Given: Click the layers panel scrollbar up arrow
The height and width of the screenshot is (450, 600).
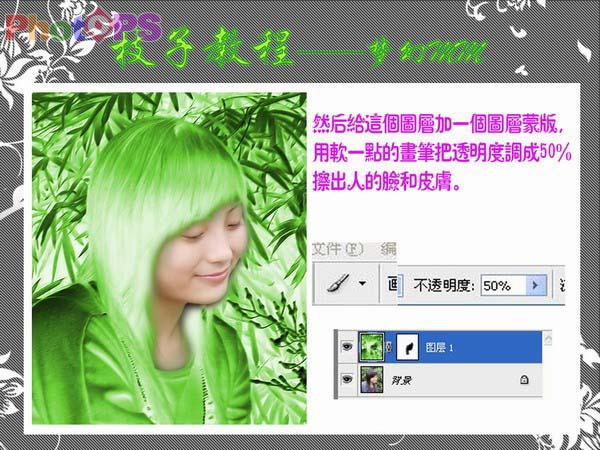Looking at the screenshot, I should (x=548, y=339).
